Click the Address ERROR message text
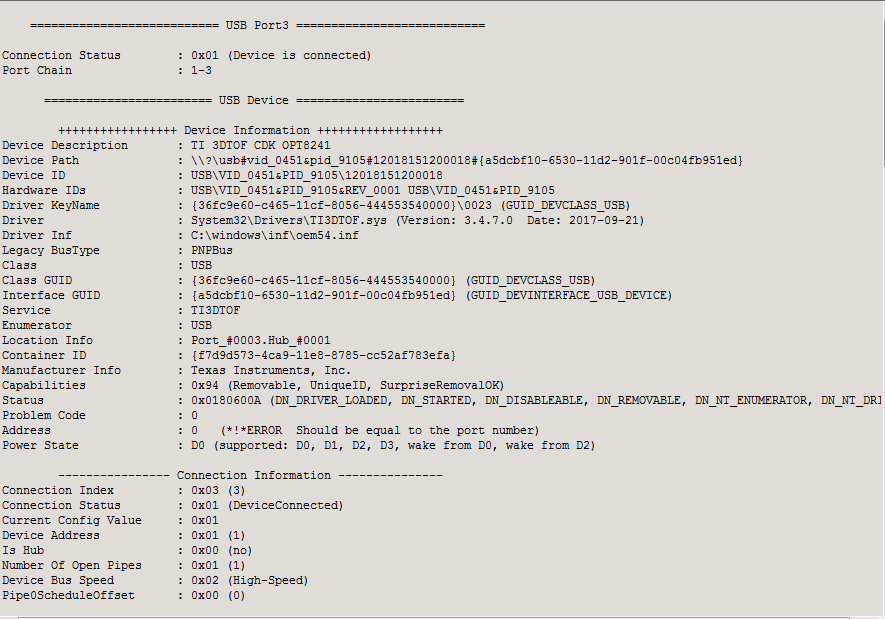885x619 pixels. coord(380,431)
